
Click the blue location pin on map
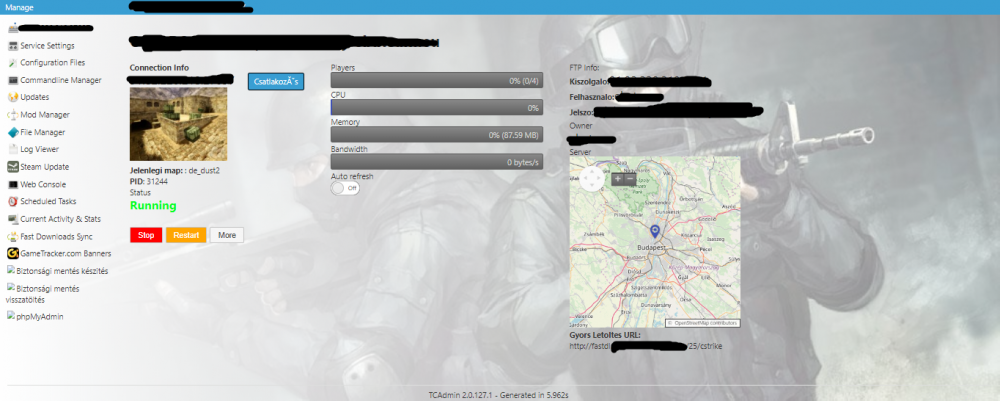click(x=654, y=231)
